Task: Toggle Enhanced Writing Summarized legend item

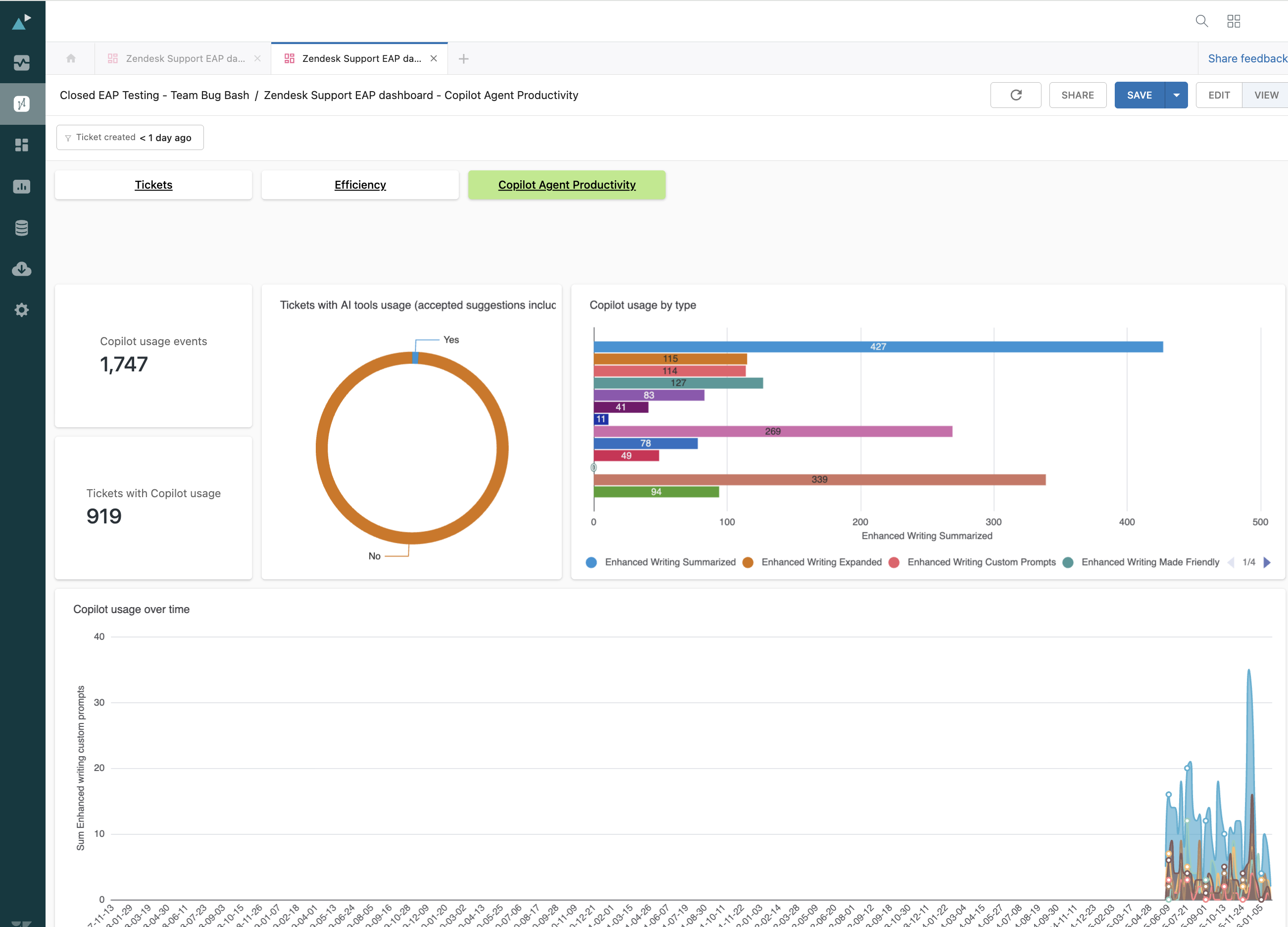Action: [670, 562]
